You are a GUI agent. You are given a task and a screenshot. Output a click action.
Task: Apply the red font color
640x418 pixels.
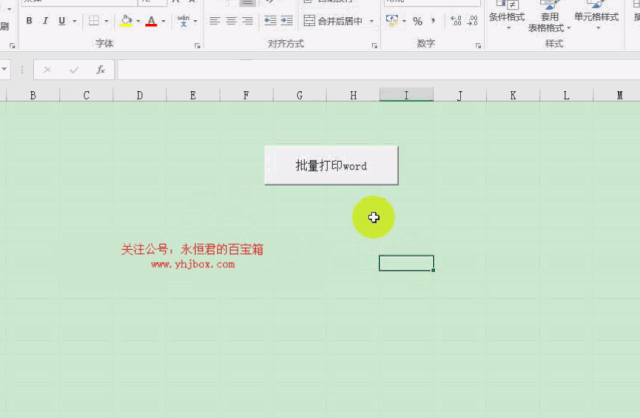click(x=151, y=21)
